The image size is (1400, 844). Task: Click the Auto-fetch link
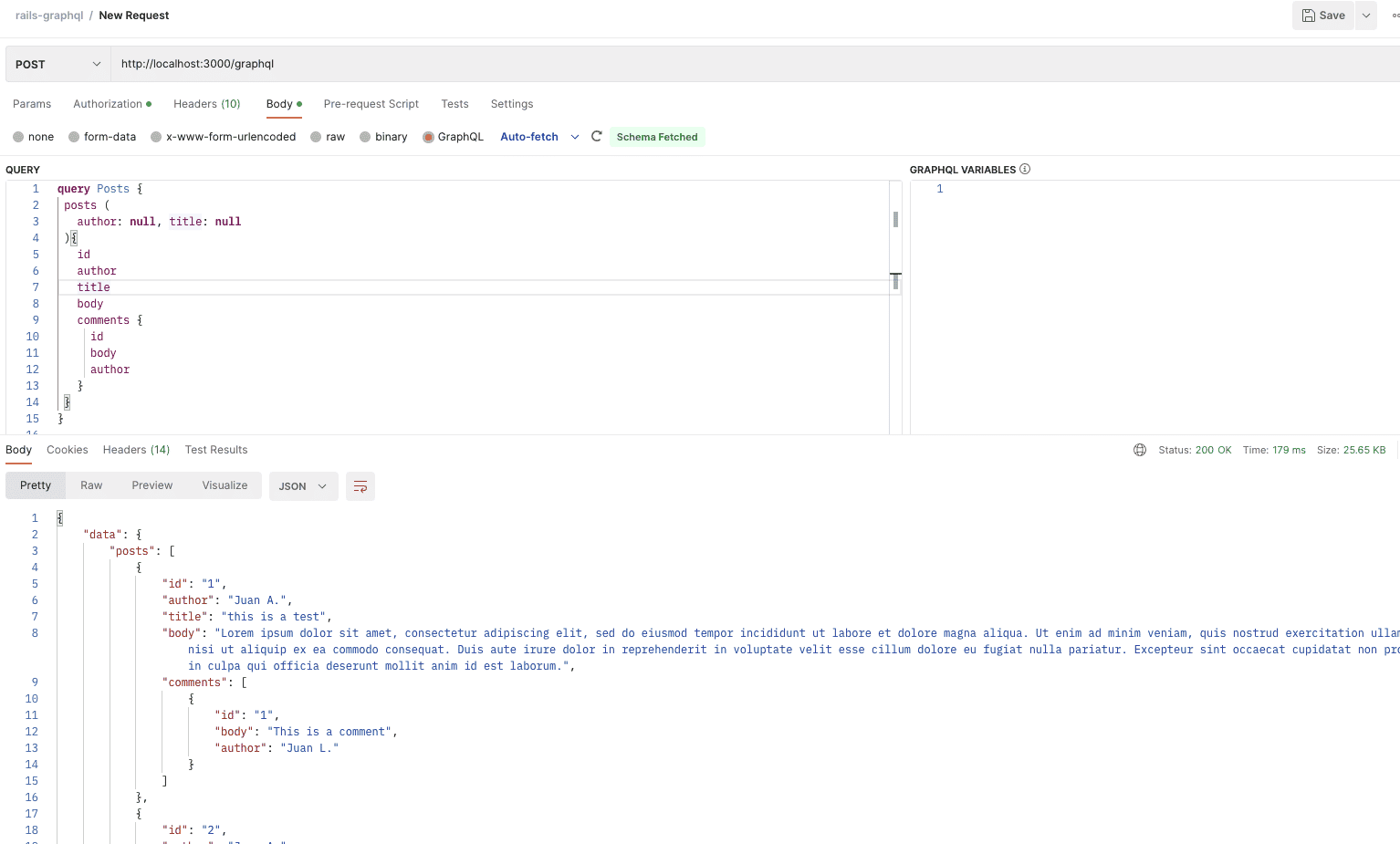[529, 137]
